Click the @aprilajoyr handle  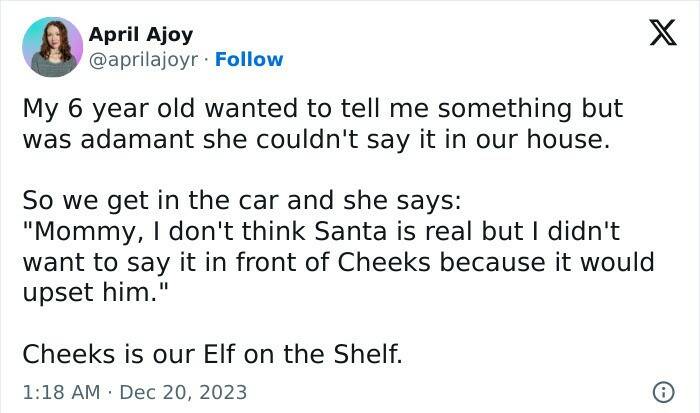[145, 60]
